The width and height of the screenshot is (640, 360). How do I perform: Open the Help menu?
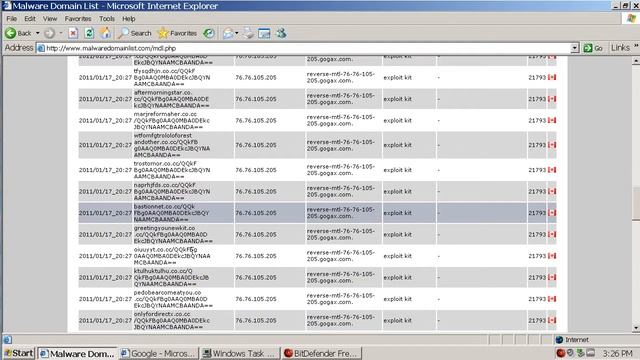129,19
